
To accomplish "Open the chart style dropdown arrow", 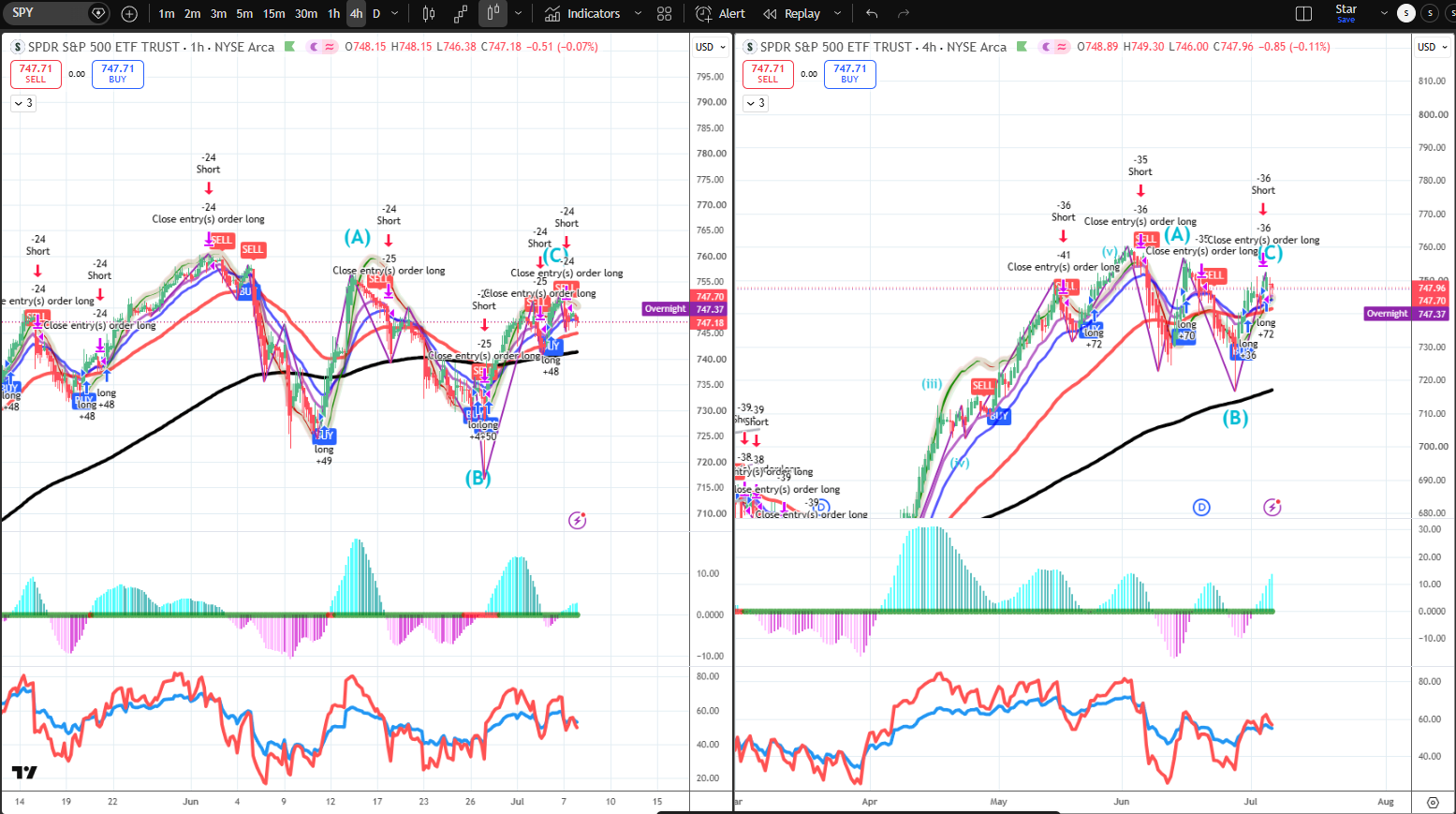I will point(518,13).
